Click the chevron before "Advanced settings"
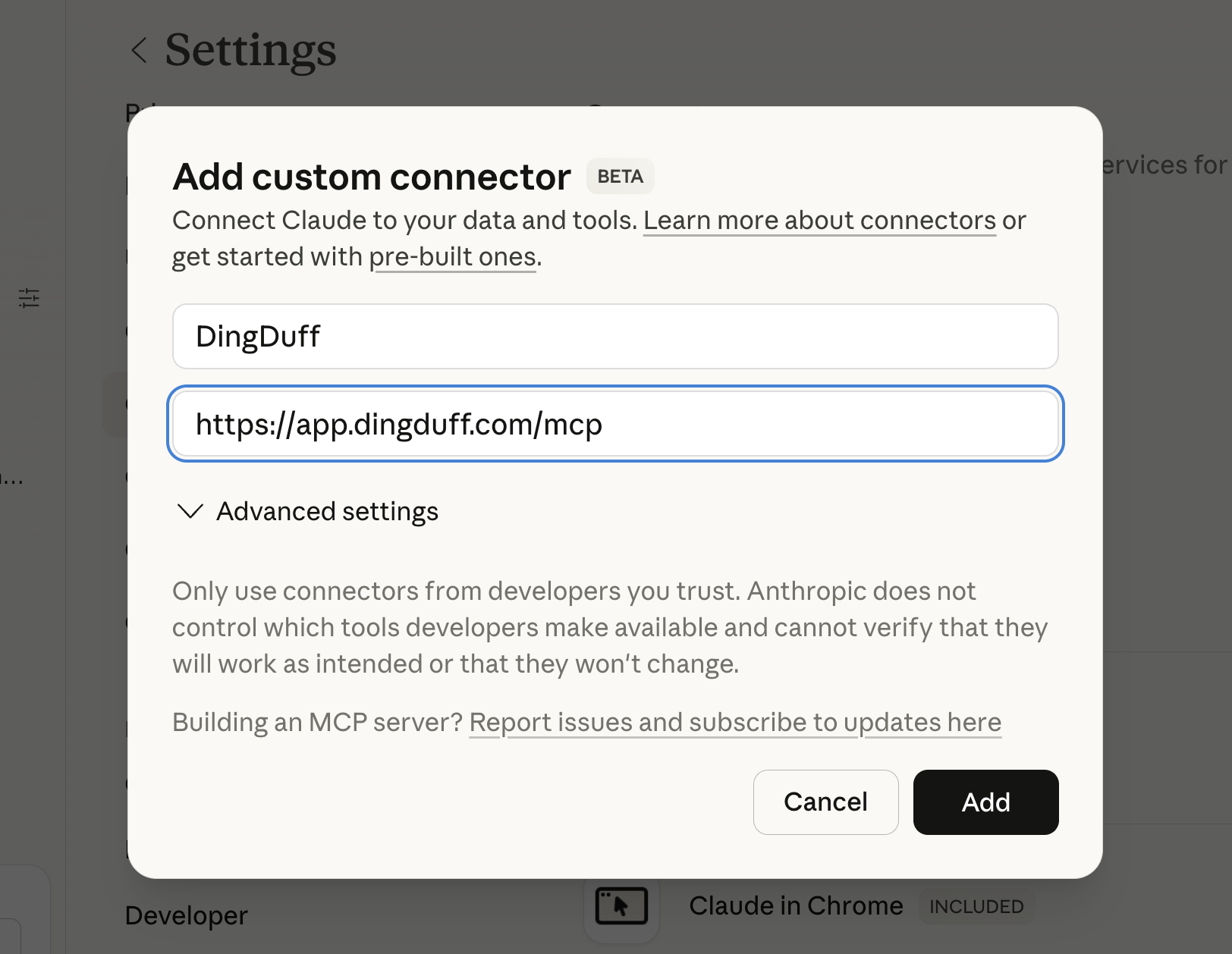 point(189,511)
